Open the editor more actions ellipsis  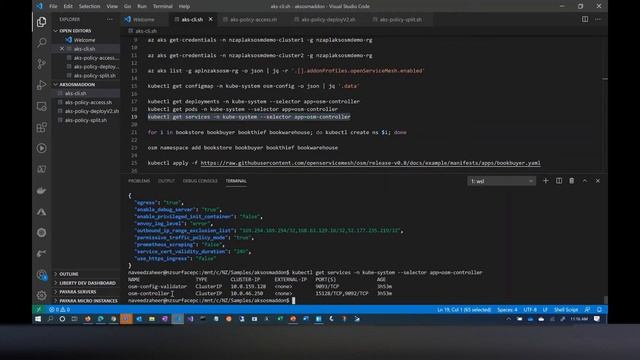(x=598, y=19)
